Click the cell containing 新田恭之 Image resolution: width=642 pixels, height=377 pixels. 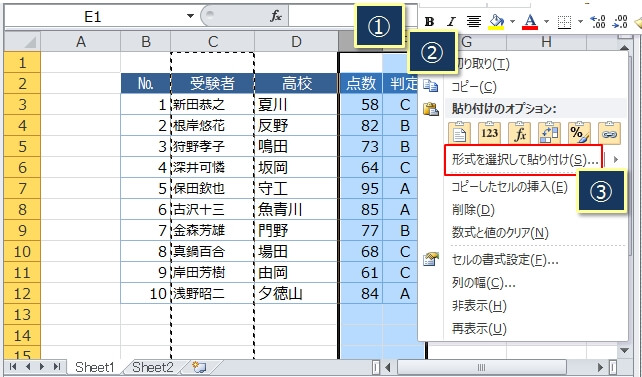tap(212, 104)
